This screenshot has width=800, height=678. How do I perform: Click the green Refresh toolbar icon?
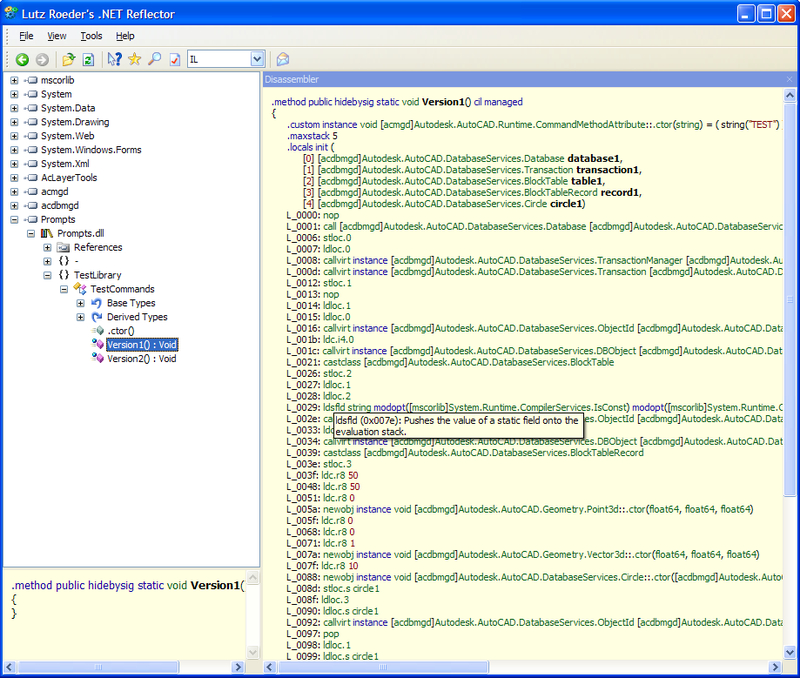tap(87, 60)
